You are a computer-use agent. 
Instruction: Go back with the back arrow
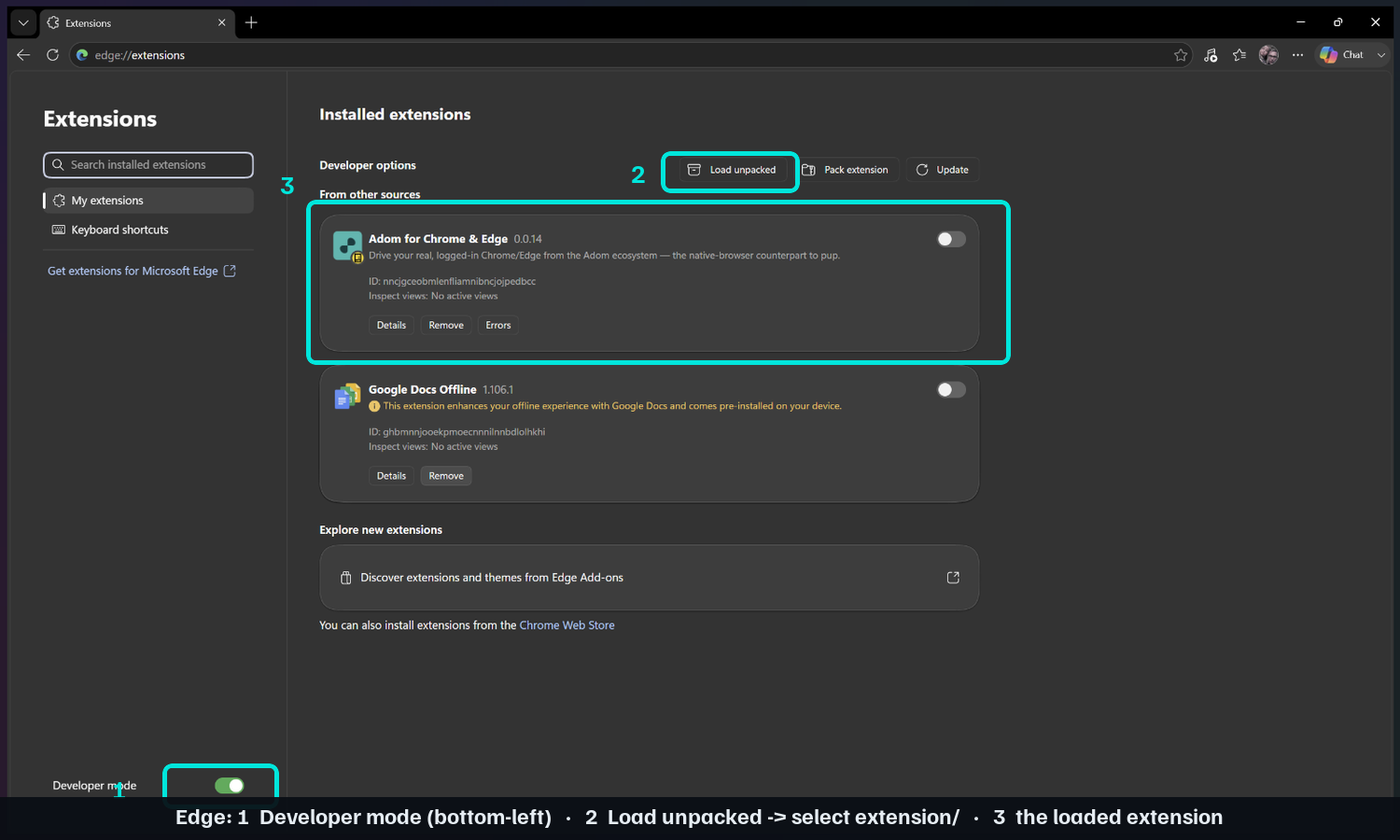tap(23, 55)
